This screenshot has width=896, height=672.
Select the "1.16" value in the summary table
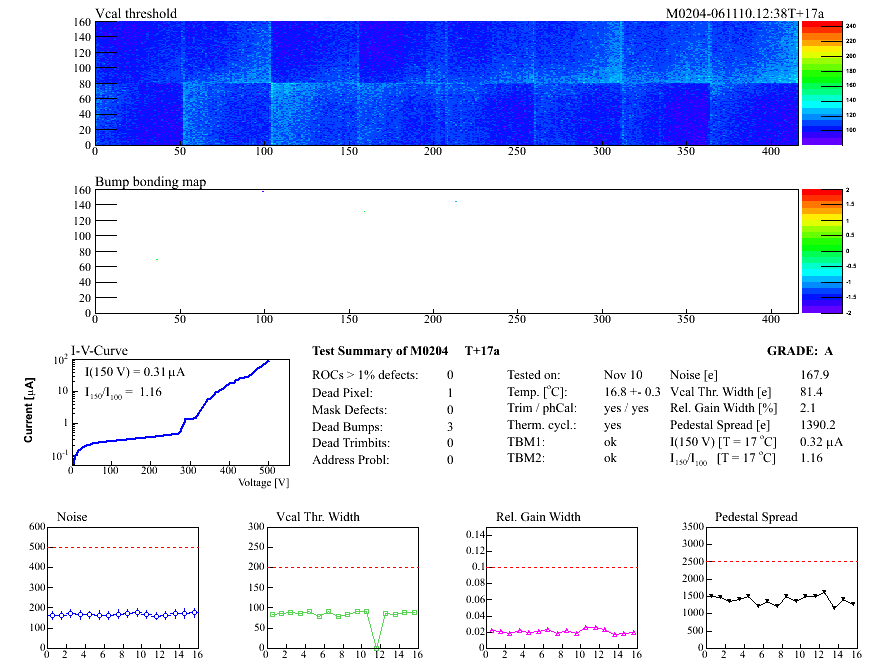(x=811, y=458)
